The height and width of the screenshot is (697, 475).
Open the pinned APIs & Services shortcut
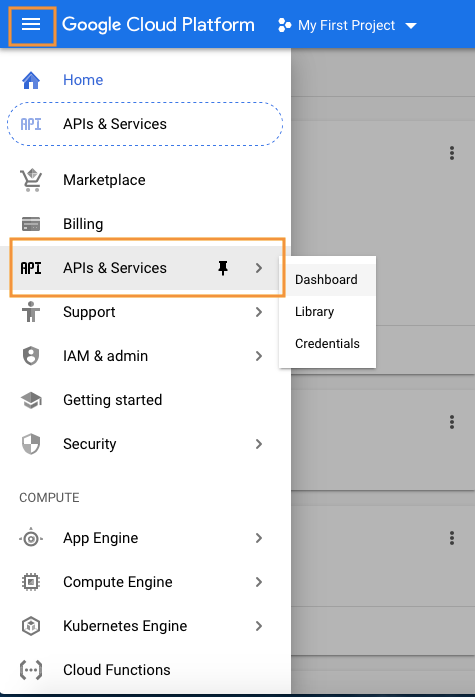tap(145, 124)
